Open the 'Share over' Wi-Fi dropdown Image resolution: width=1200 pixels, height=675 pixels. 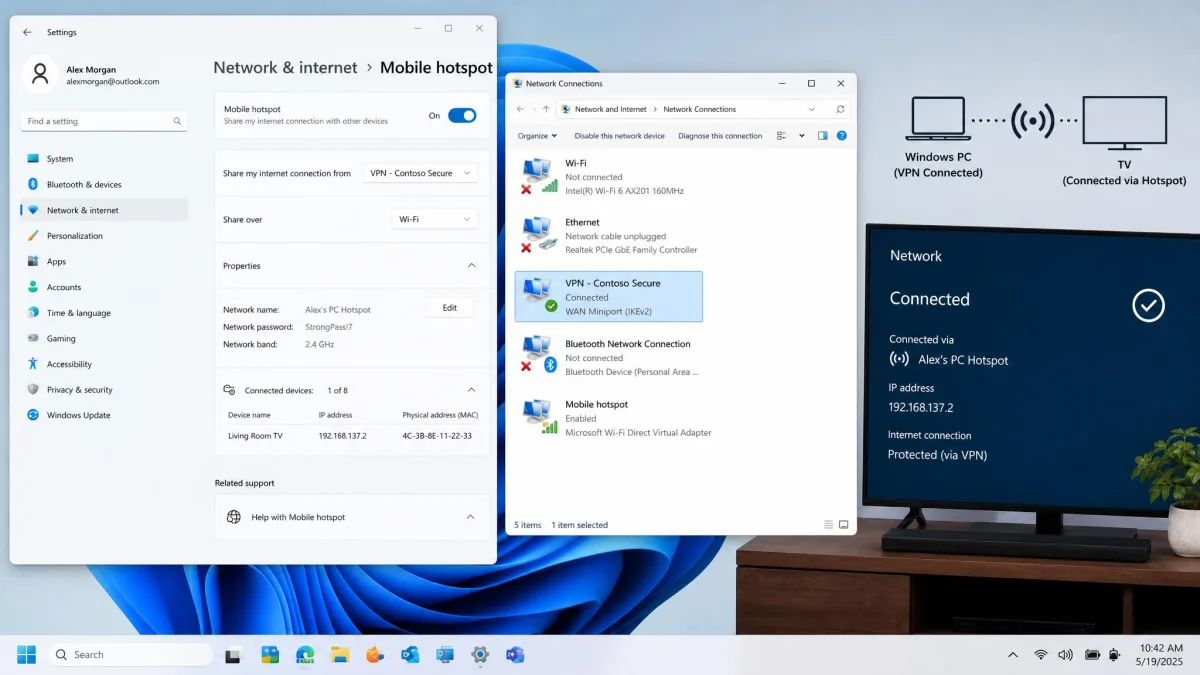[435, 219]
